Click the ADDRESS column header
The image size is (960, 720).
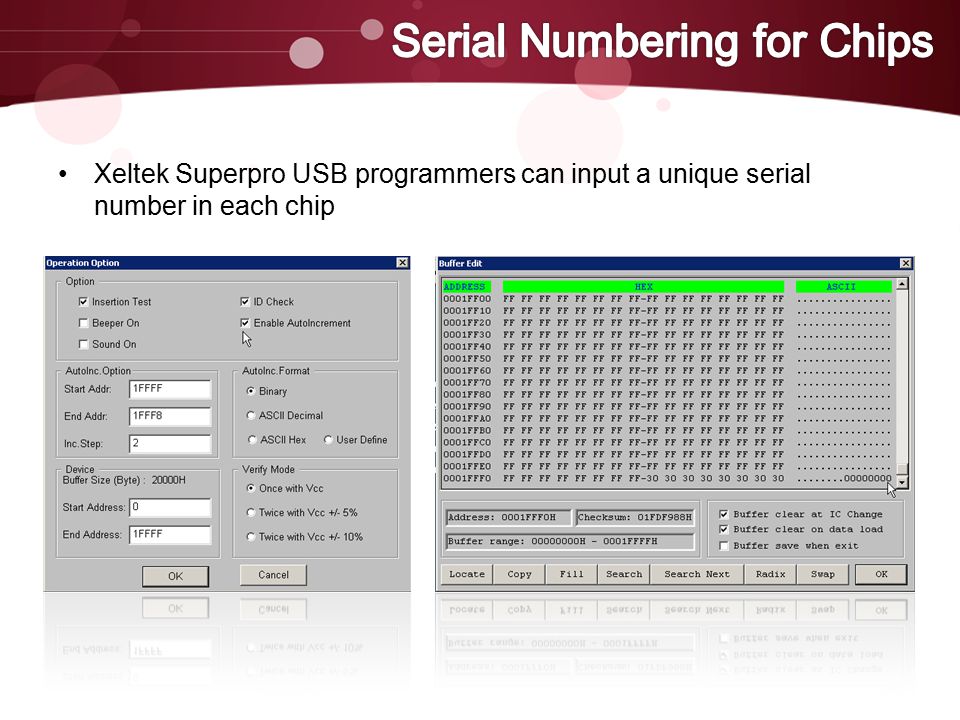(x=467, y=287)
